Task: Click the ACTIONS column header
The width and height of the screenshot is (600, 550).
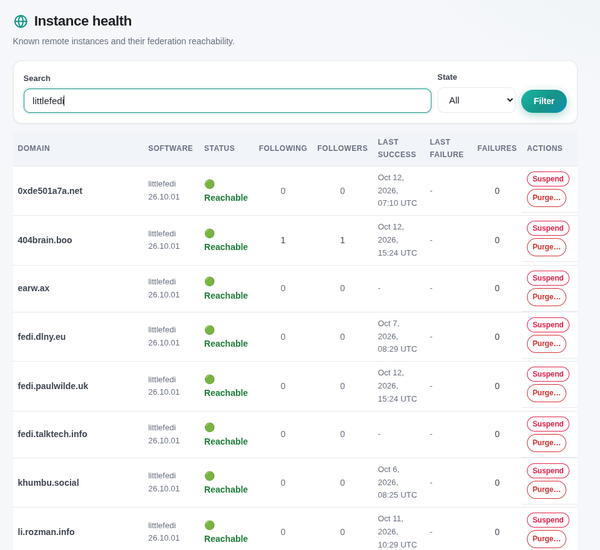Action: coord(545,148)
